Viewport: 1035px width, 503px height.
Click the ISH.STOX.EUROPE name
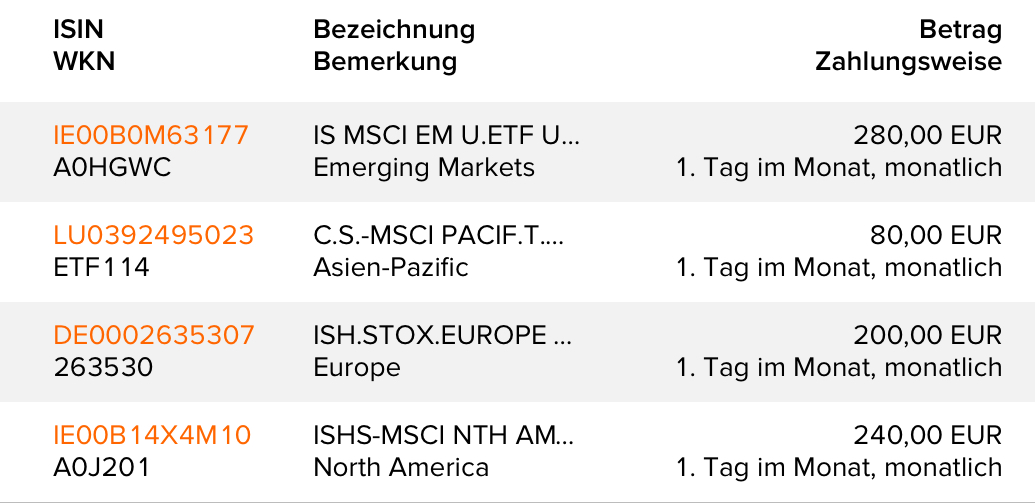pos(443,335)
